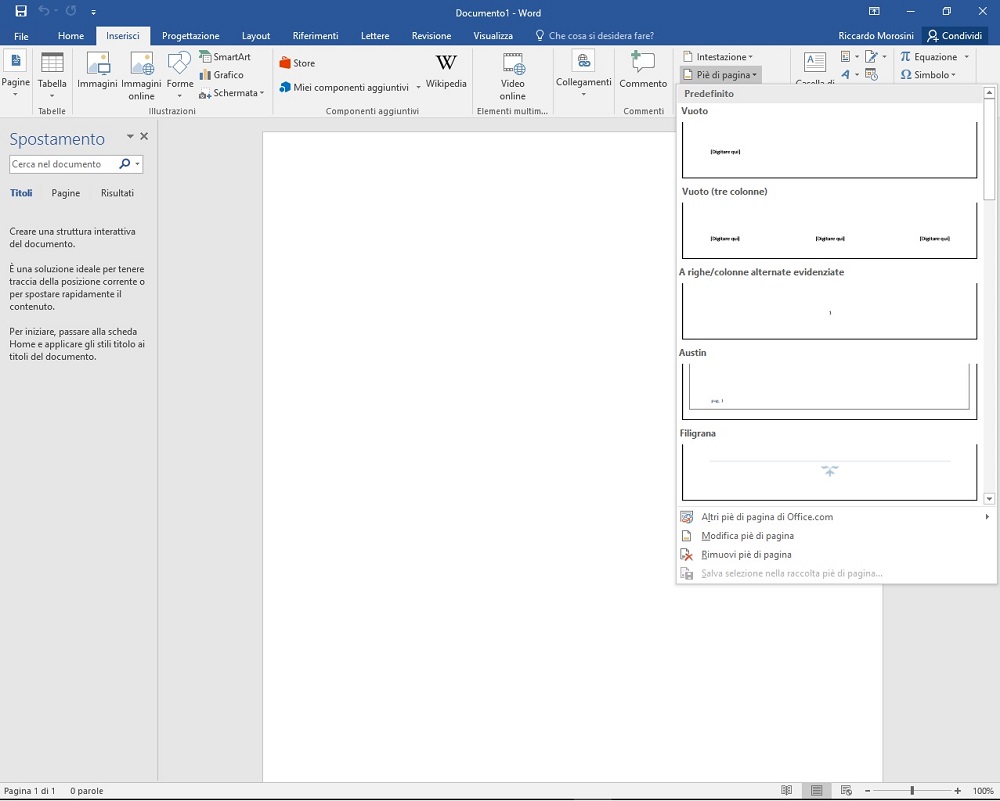The width and height of the screenshot is (1000, 801).
Task: Choose the Vuoto footer thumbnail
Action: click(x=829, y=150)
